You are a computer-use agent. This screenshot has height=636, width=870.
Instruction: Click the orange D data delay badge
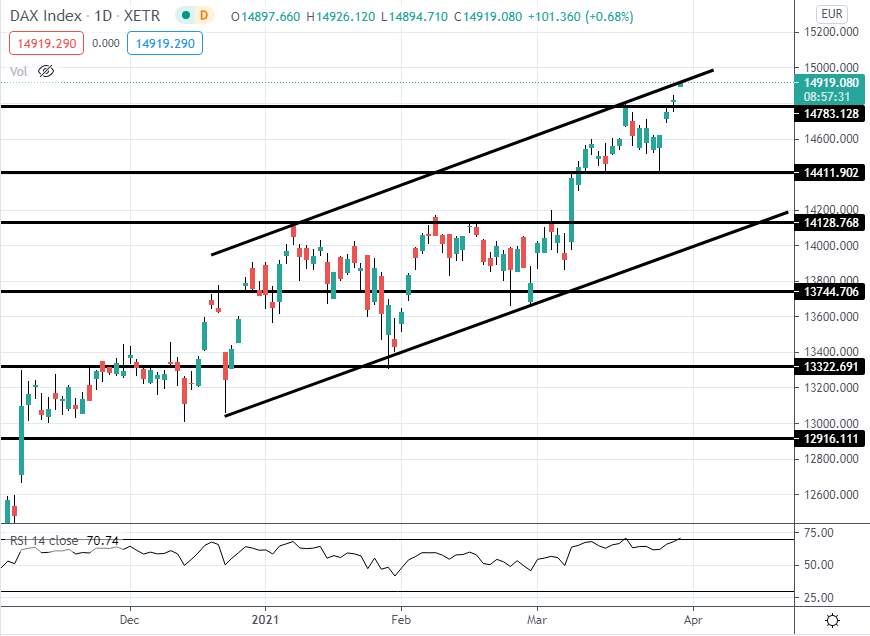[204, 16]
